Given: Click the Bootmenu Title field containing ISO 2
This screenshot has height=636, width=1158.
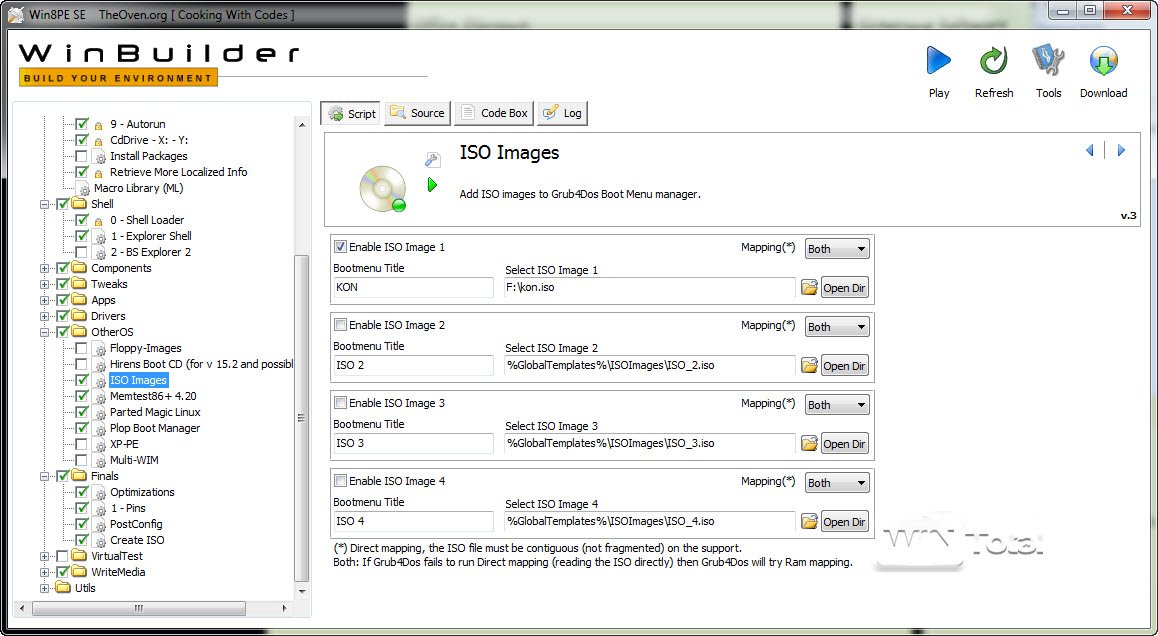Looking at the screenshot, I should tap(413, 365).
